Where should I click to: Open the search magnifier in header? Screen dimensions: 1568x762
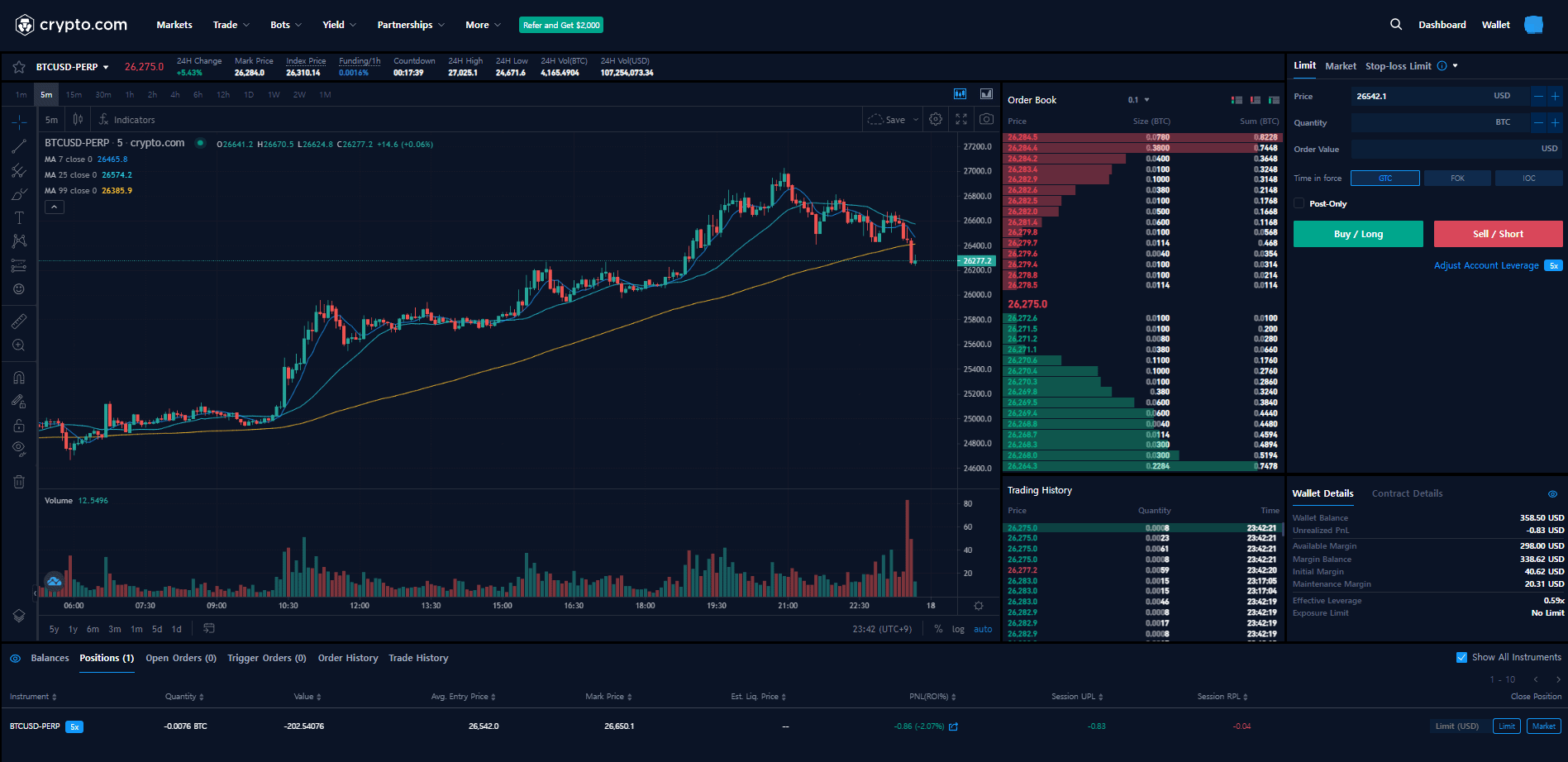pyautogui.click(x=1396, y=25)
